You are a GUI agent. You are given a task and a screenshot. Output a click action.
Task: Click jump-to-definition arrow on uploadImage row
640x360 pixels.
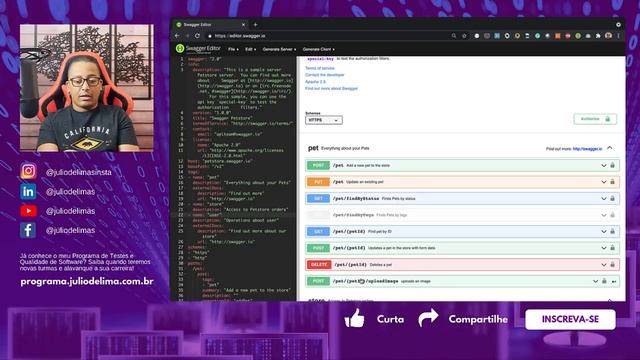point(613,281)
